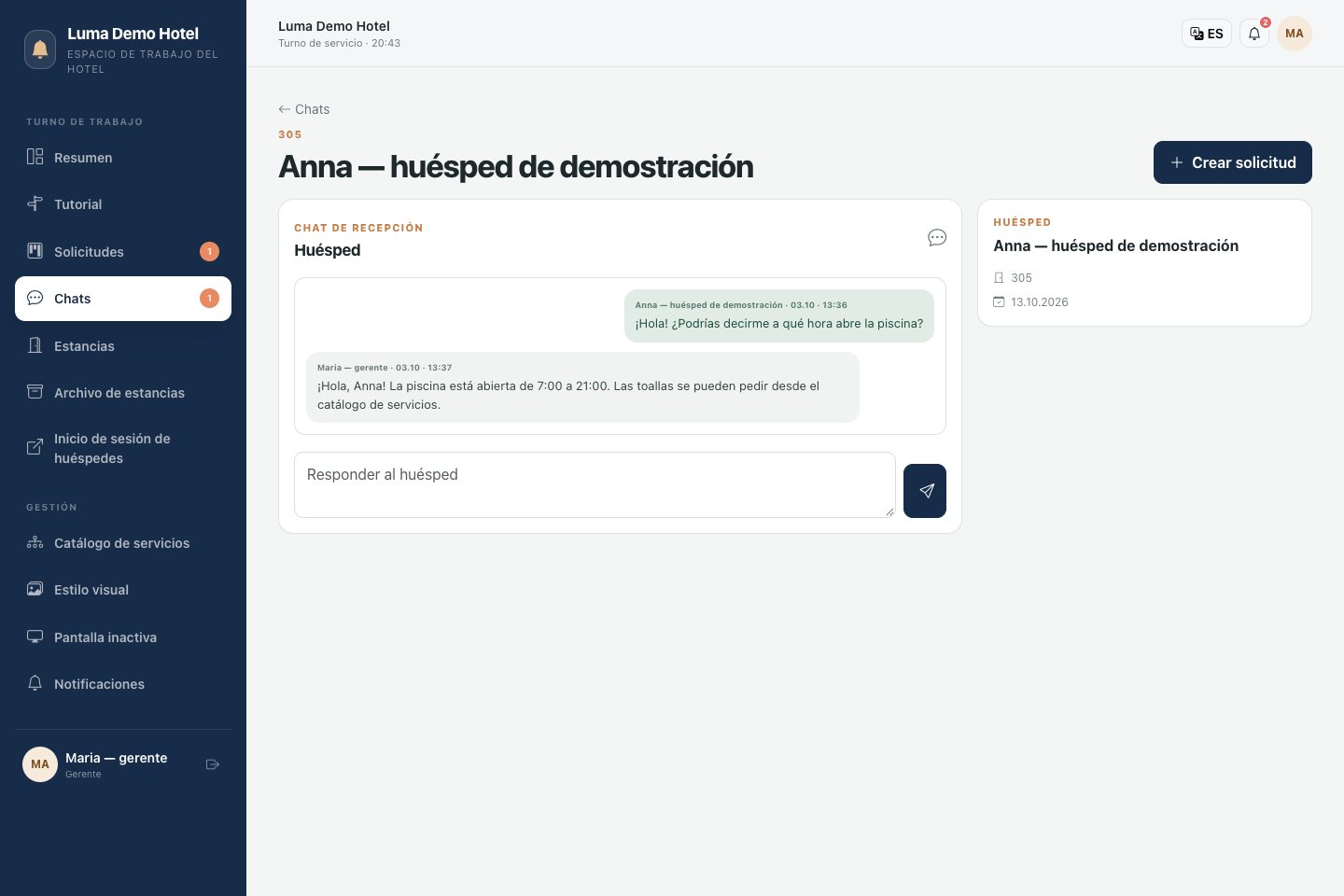Click the hotel bell logo icon
The width and height of the screenshot is (1344, 896).
[40, 49]
